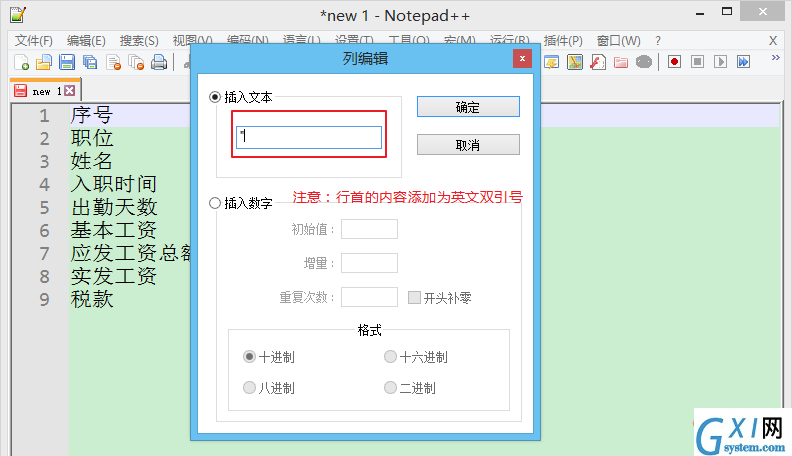Focus the text to insert field
Image resolution: width=792 pixels, height=456 pixels.
tap(309, 137)
